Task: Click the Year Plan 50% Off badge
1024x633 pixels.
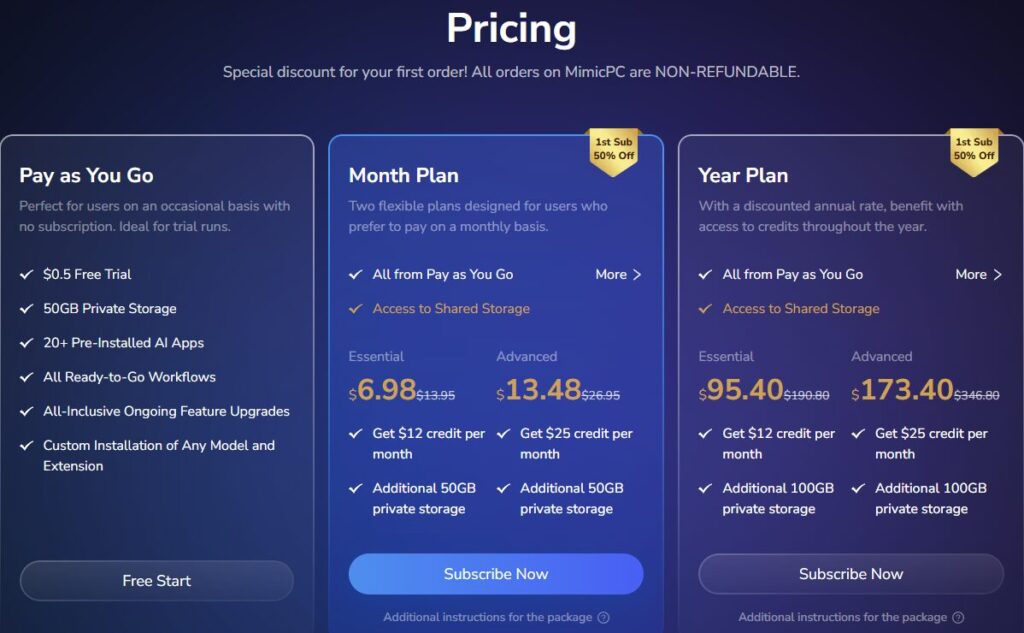Action: 974,151
